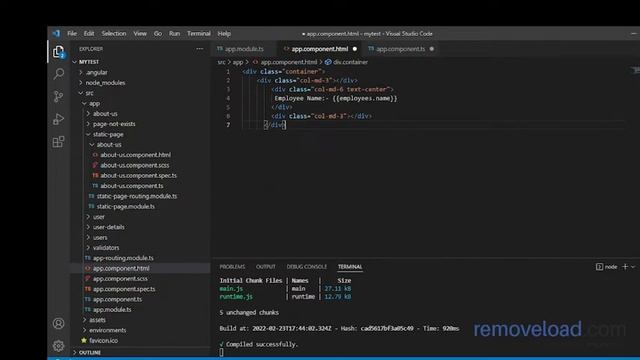Show the Output panel tab
Viewport: 640px width, 360px height.
click(x=266, y=267)
